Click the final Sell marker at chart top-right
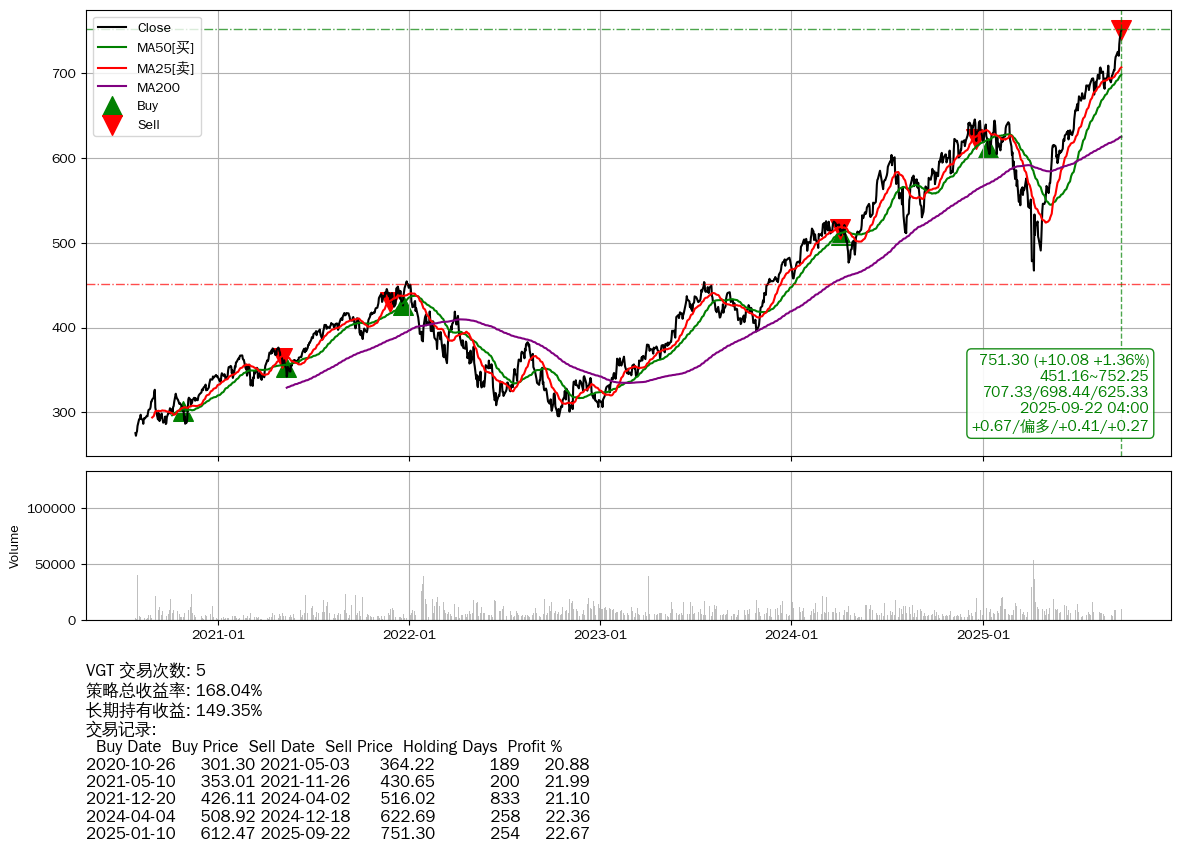 coord(1121,30)
